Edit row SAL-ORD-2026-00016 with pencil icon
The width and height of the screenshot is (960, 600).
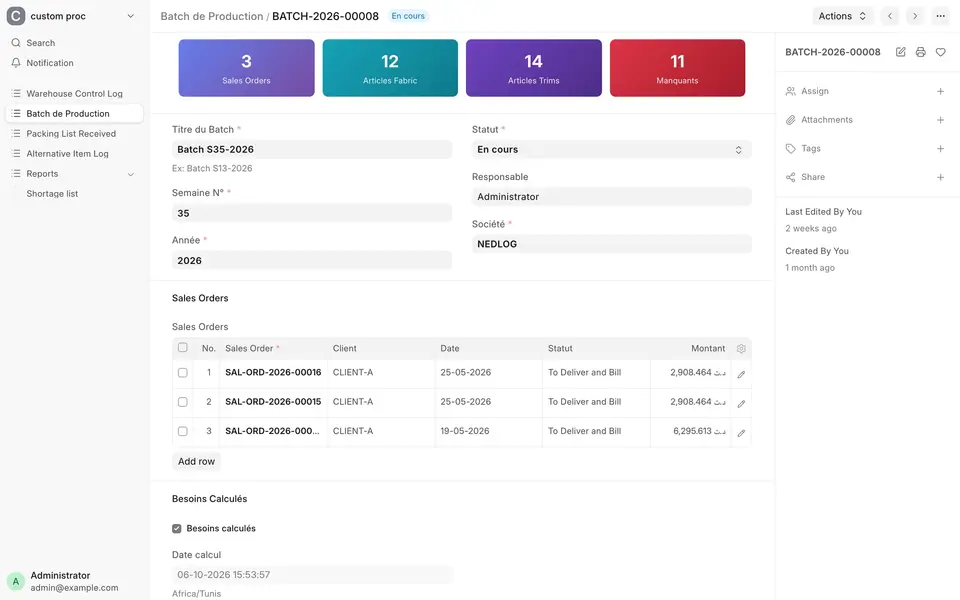pos(741,374)
